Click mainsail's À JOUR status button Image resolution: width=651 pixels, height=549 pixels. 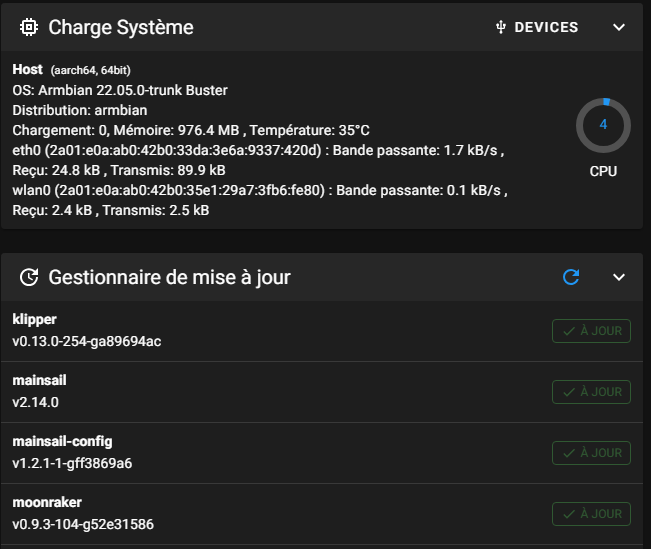tap(591, 392)
